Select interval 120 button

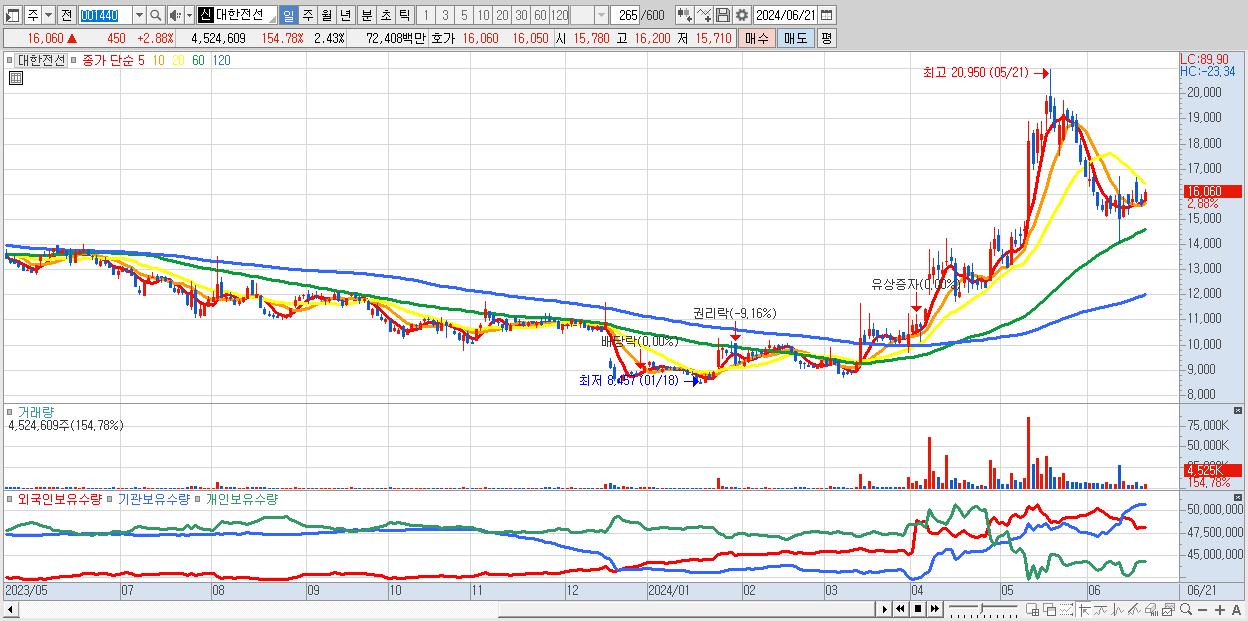pos(559,15)
